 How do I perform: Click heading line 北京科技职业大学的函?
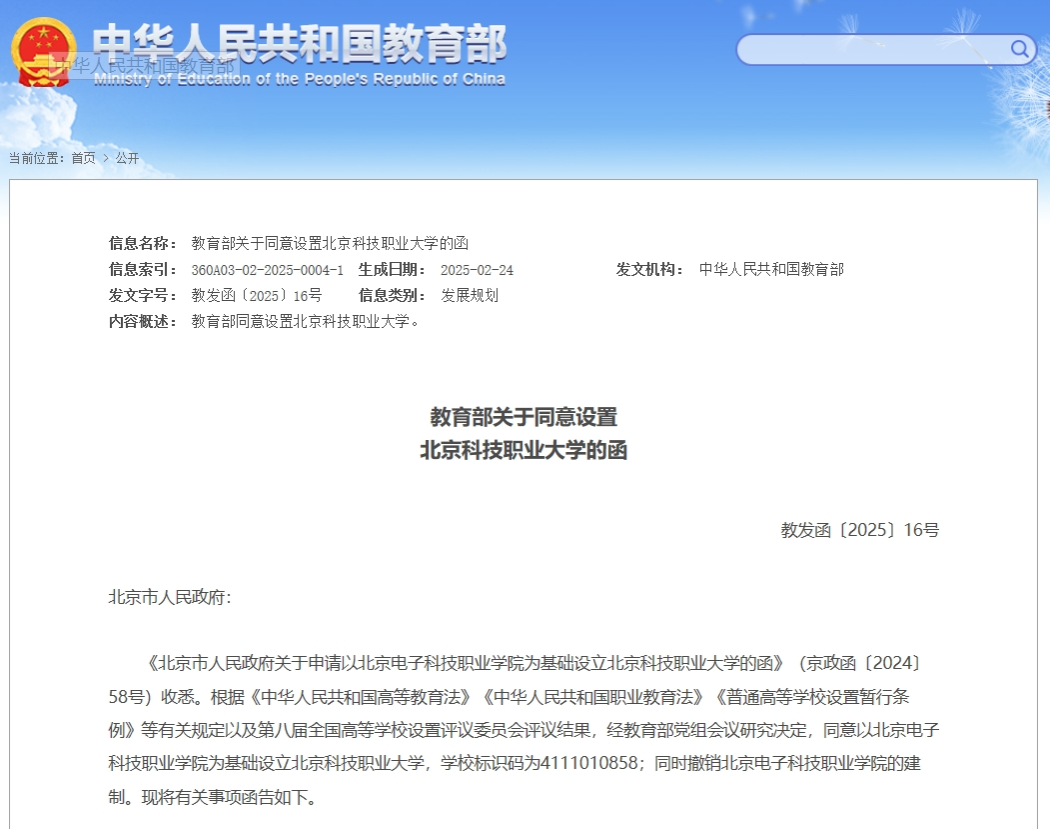click(x=523, y=450)
